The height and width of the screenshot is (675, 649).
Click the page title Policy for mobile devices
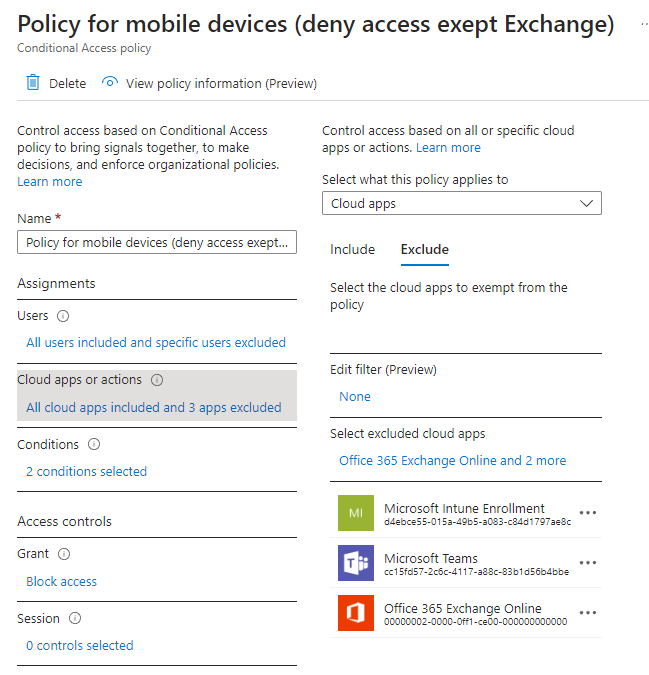(x=315, y=24)
